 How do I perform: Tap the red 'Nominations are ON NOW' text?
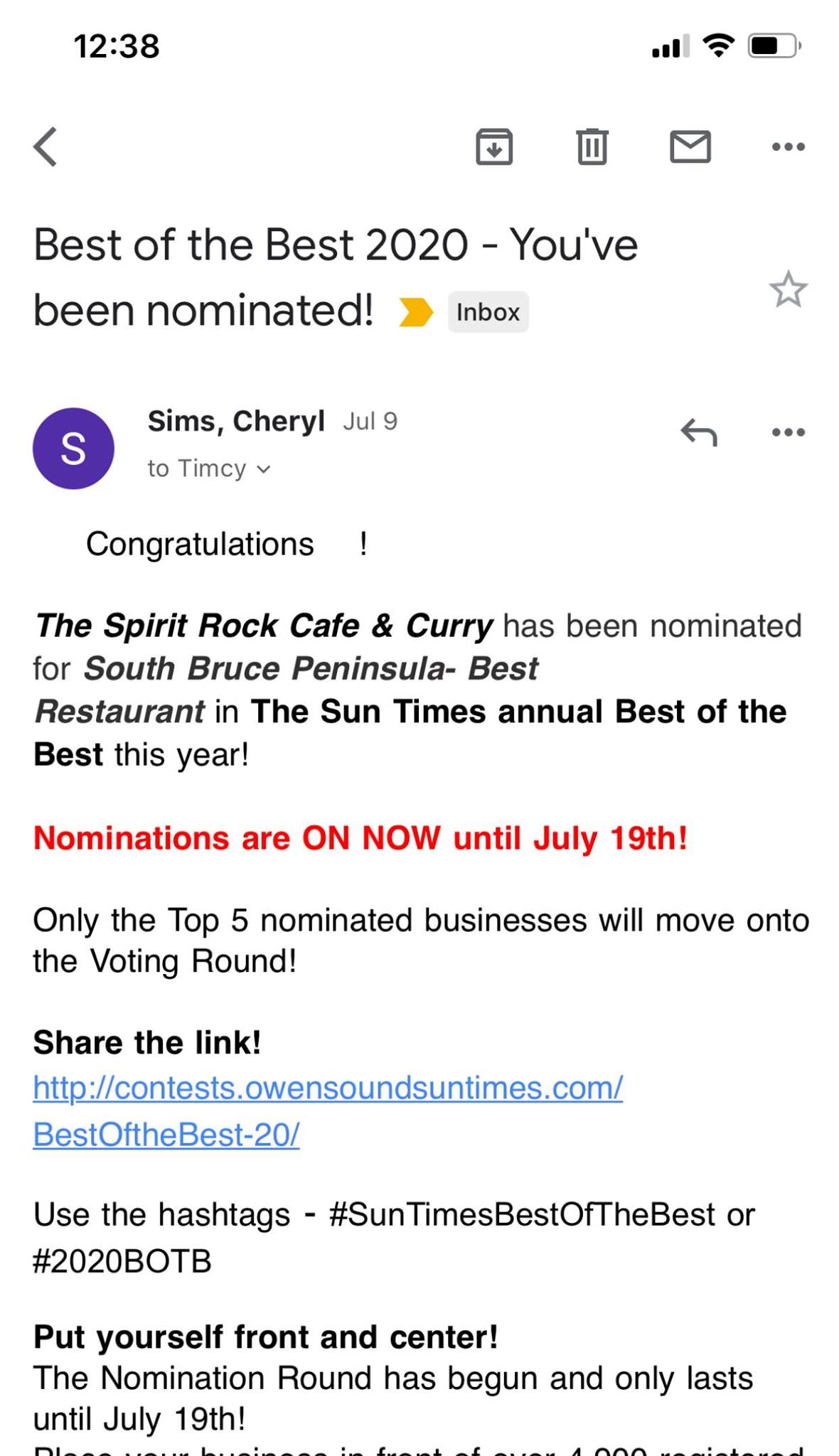pyautogui.click(x=360, y=838)
